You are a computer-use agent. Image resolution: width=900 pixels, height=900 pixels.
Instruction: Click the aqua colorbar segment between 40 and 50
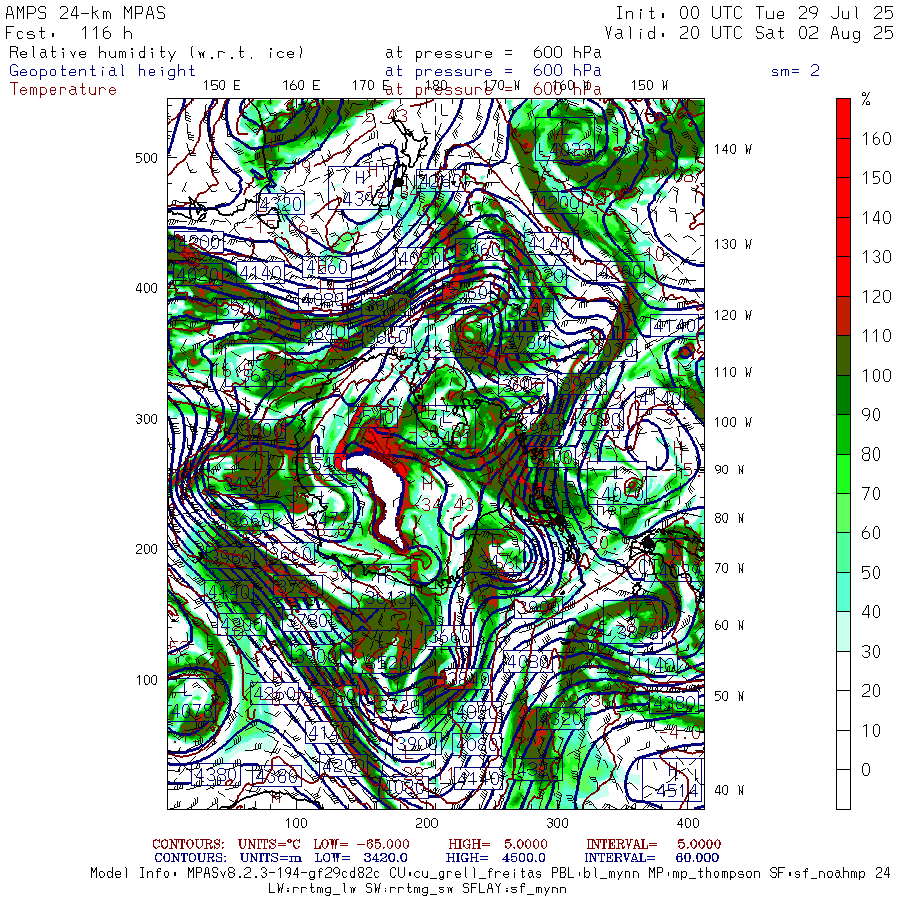843,592
